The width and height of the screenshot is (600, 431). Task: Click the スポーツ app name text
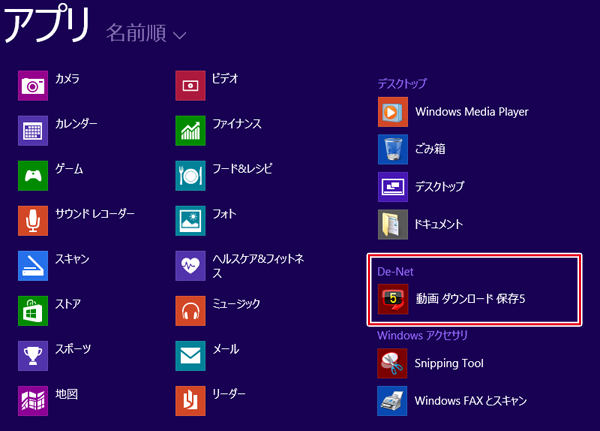point(73,349)
